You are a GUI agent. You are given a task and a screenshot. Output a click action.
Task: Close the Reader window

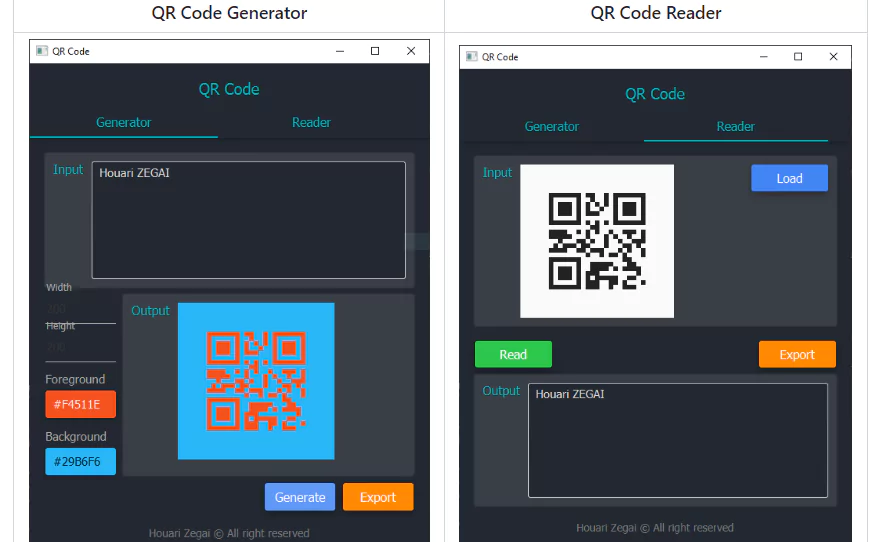tap(833, 57)
